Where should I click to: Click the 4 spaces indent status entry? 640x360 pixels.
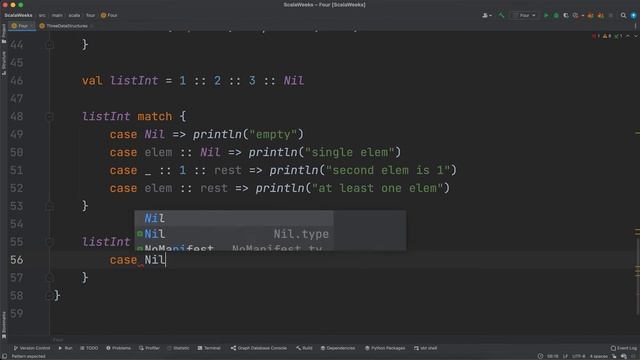599,356
